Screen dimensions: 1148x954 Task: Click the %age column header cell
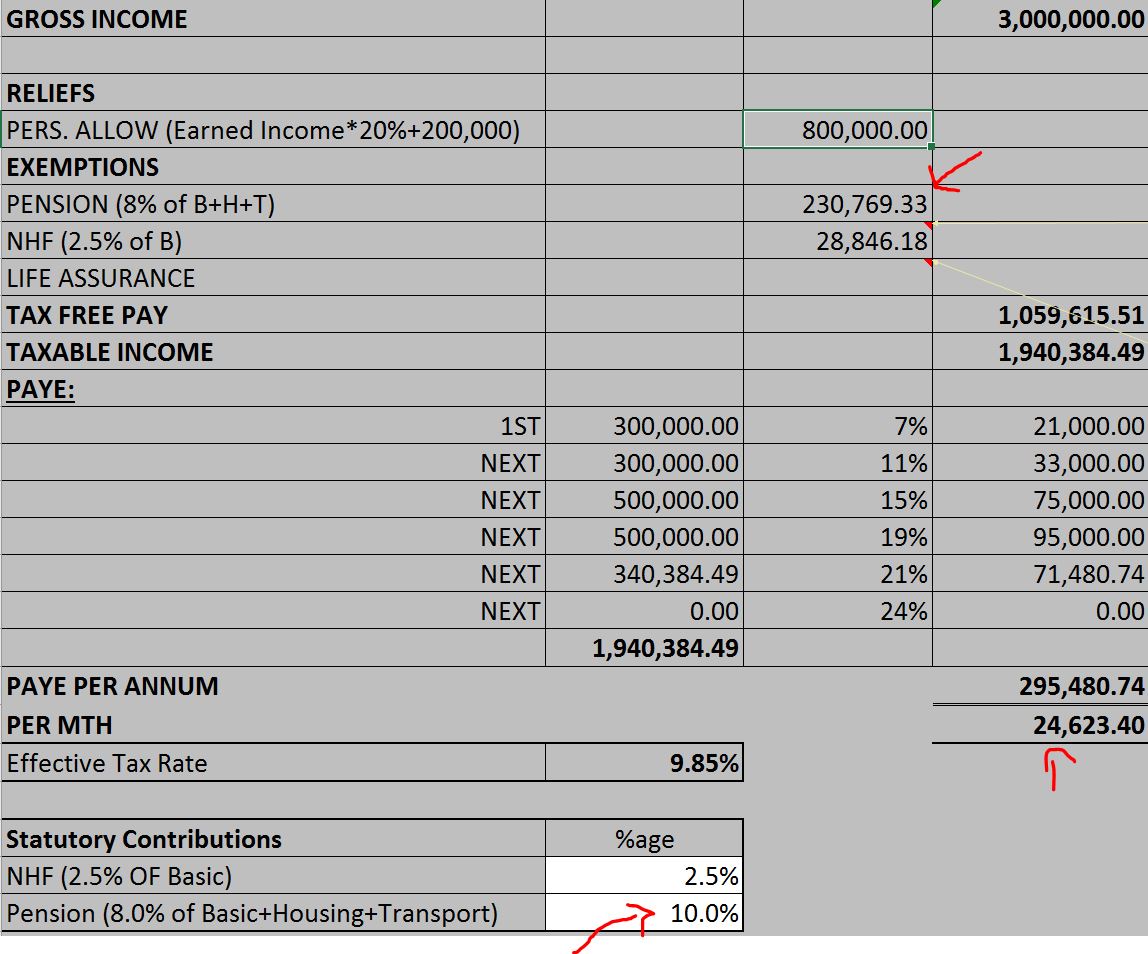pyautogui.click(x=645, y=840)
